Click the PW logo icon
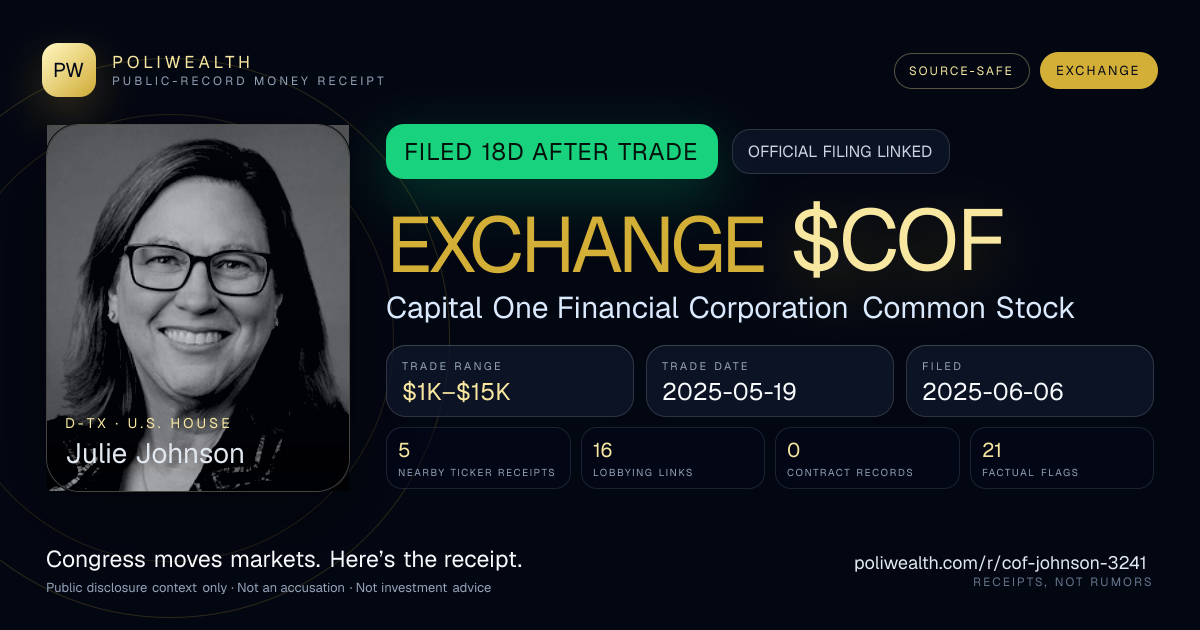1200x630 pixels. point(69,70)
